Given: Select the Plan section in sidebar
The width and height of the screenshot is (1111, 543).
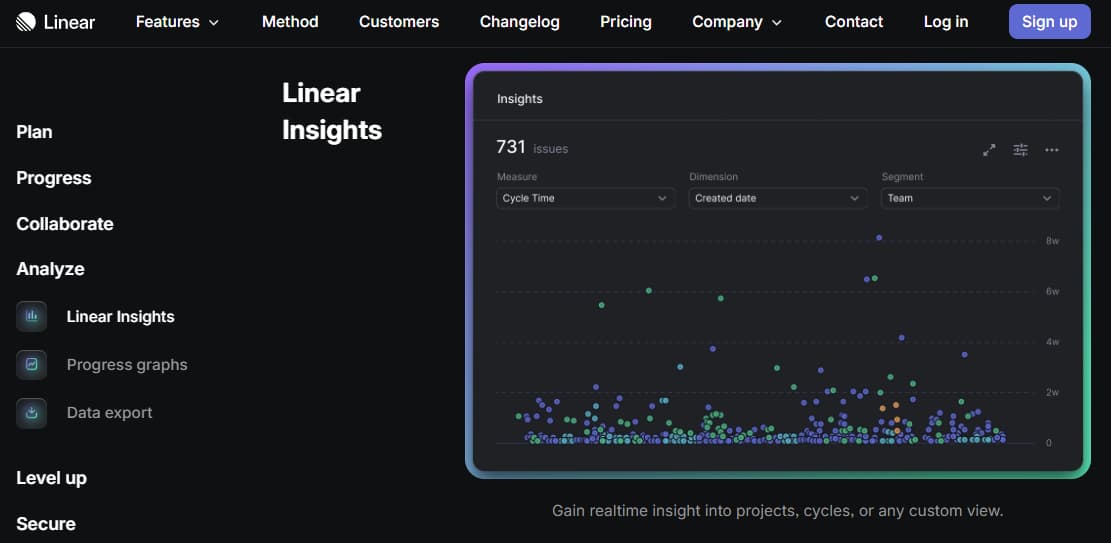Looking at the screenshot, I should pos(34,132).
